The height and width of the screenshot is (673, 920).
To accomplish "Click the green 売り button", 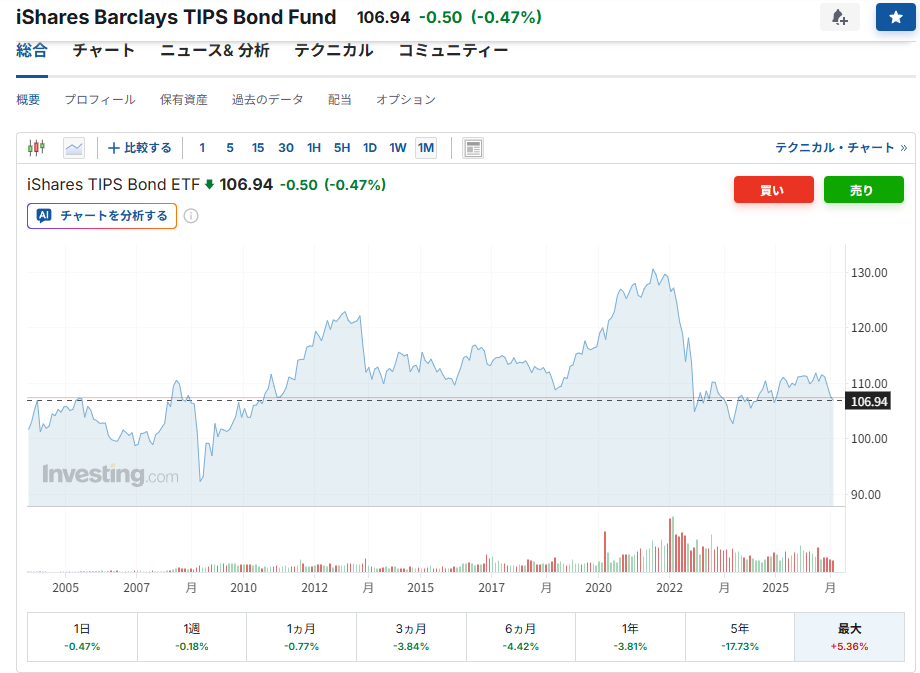I will 863,190.
